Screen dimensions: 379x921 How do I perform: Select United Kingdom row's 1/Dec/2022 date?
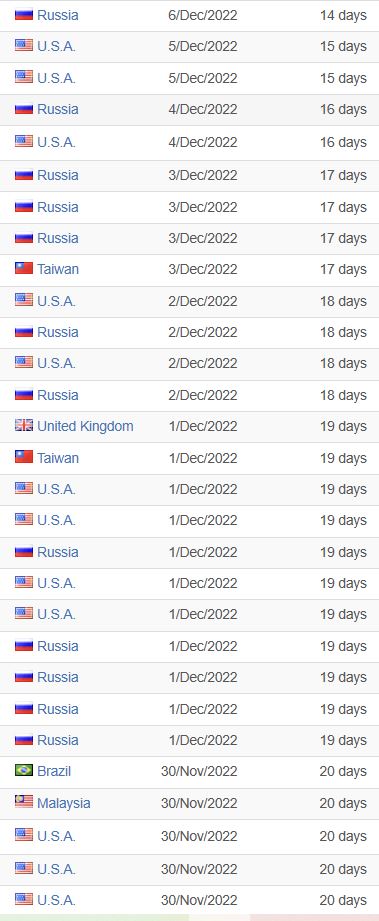tap(203, 426)
